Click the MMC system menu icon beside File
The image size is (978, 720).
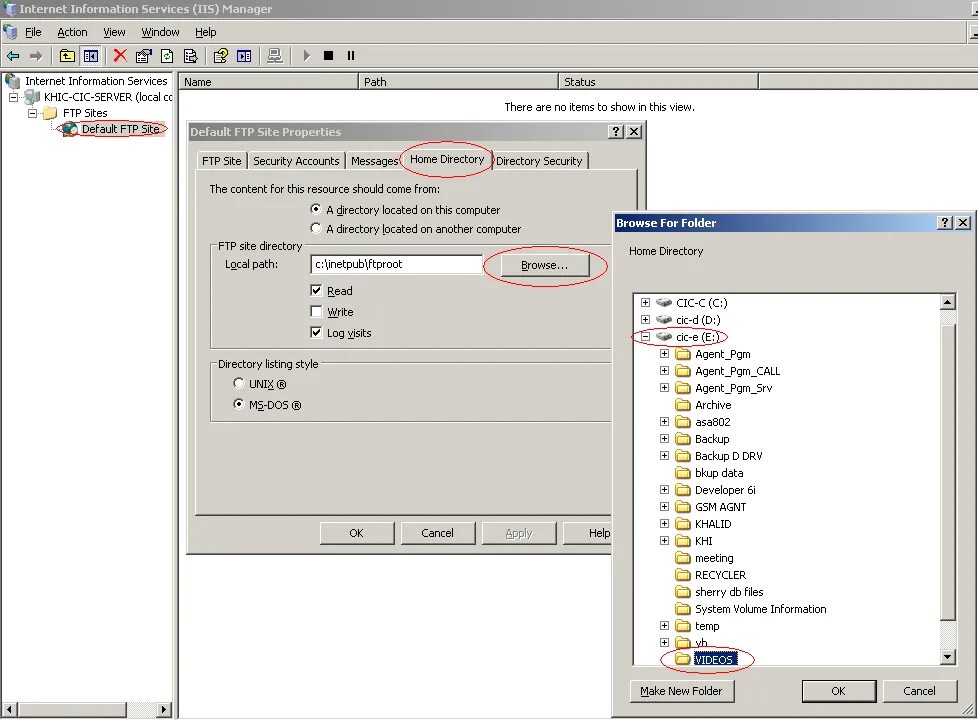[10, 32]
